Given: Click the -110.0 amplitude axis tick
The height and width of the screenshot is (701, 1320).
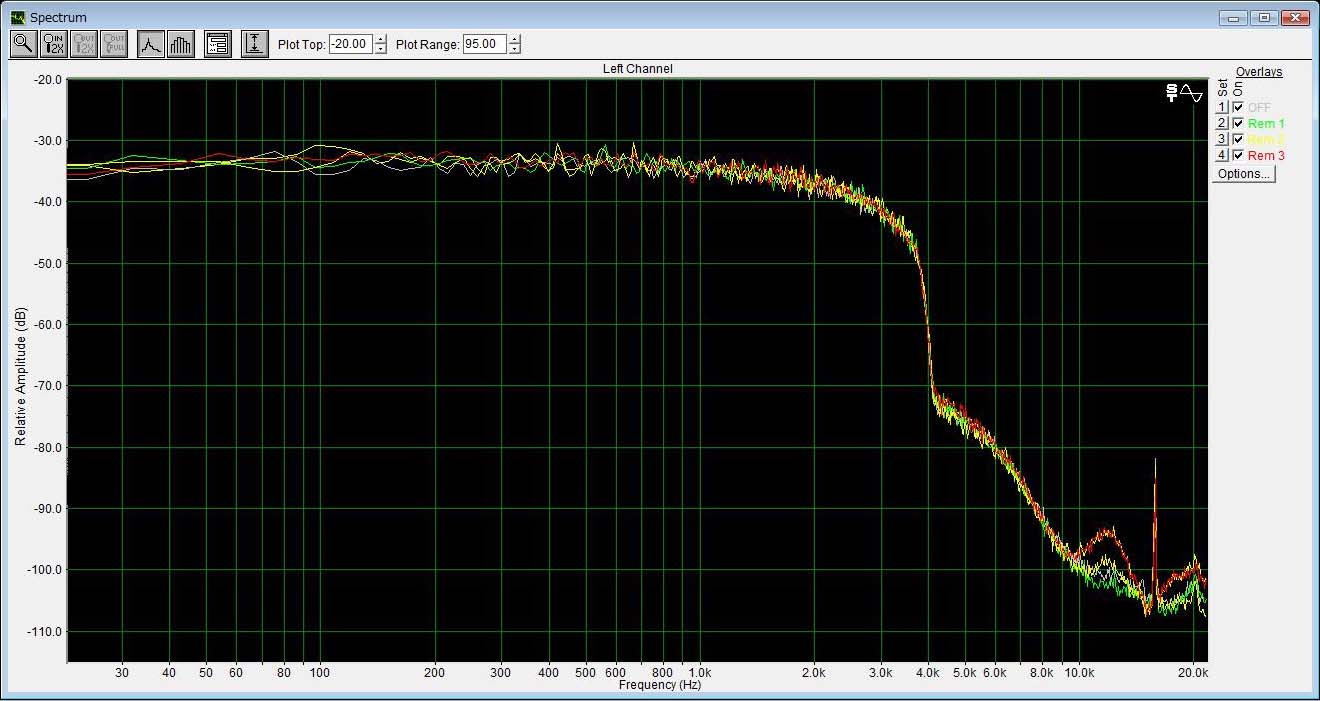Looking at the screenshot, I should [47, 632].
